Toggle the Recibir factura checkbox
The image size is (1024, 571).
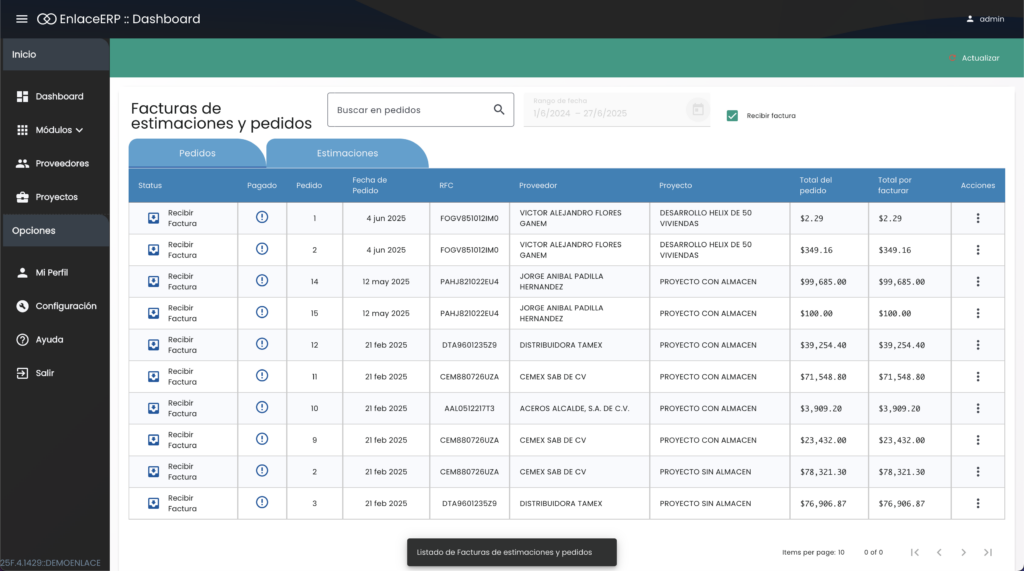point(733,116)
